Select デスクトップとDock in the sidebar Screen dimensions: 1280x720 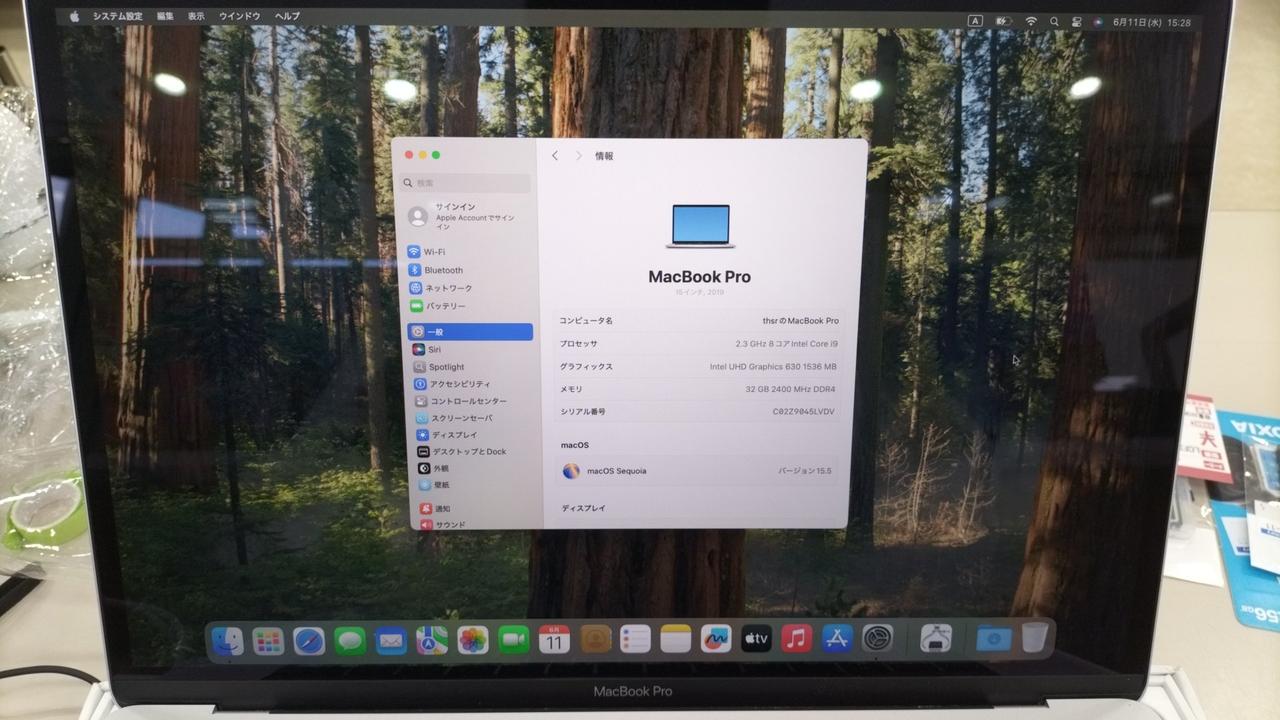coord(468,452)
